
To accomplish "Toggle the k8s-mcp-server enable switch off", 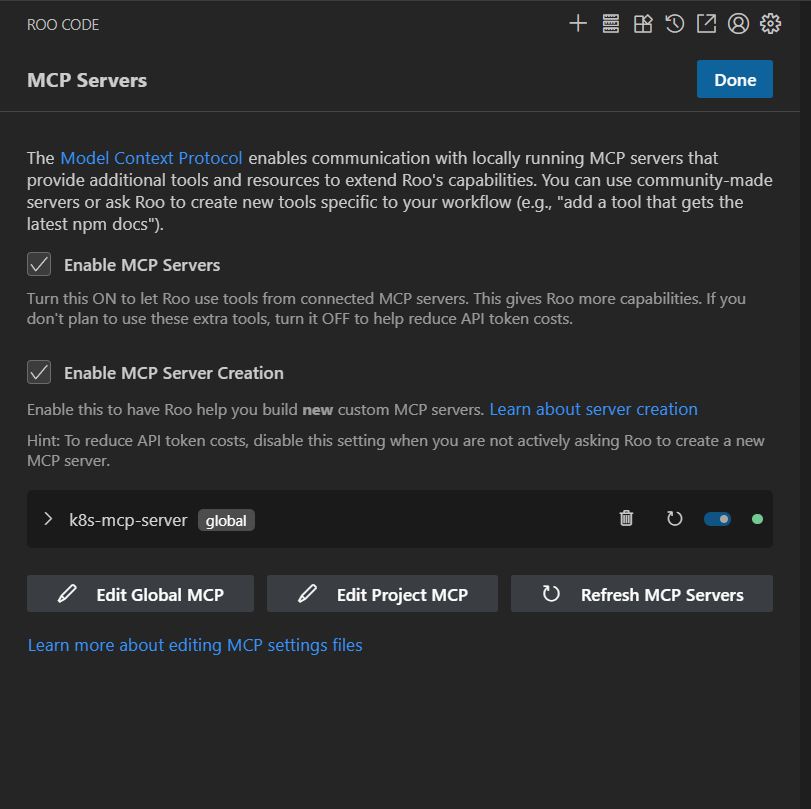I will (717, 518).
